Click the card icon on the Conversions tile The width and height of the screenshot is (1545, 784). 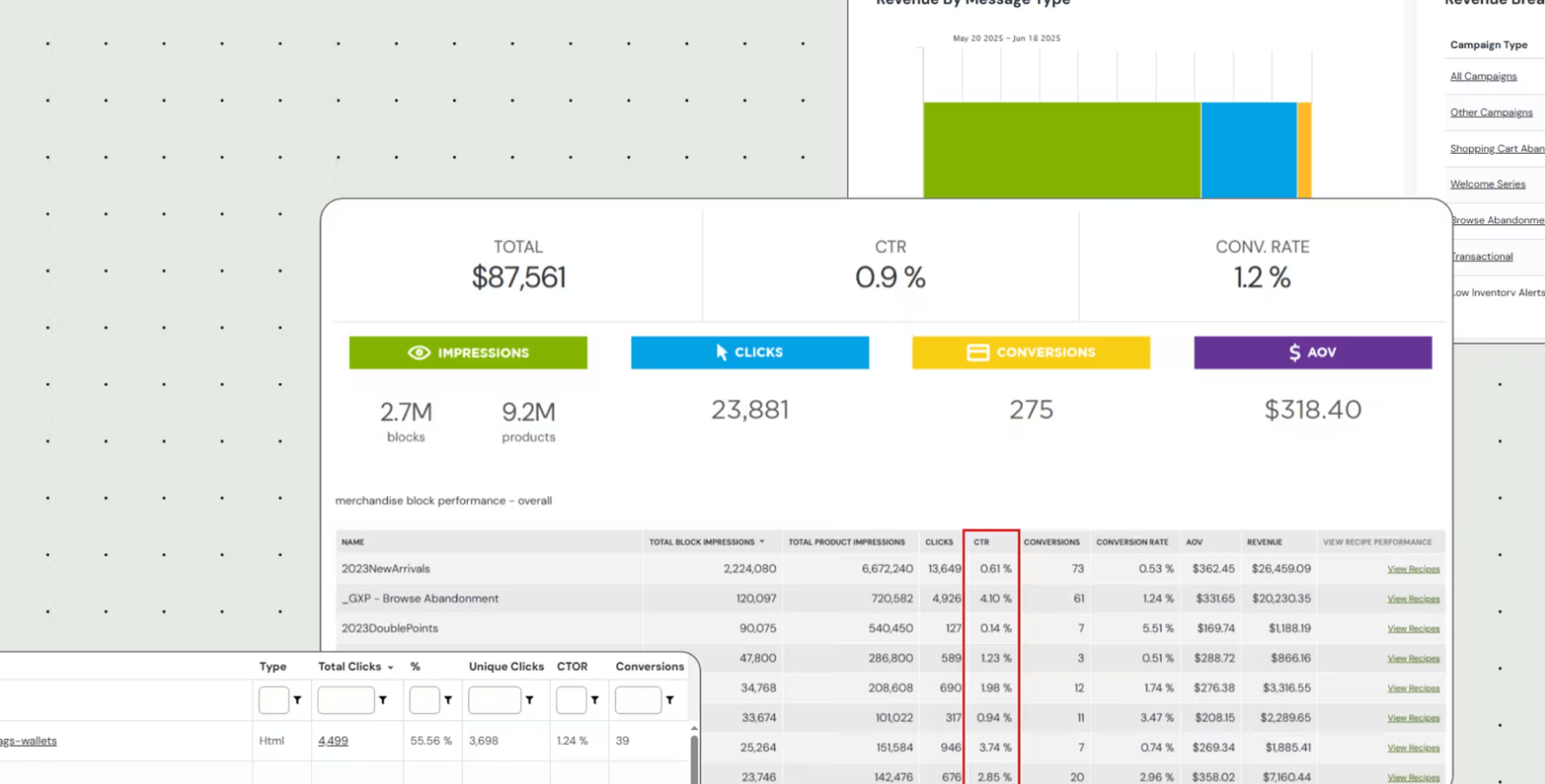coord(978,353)
